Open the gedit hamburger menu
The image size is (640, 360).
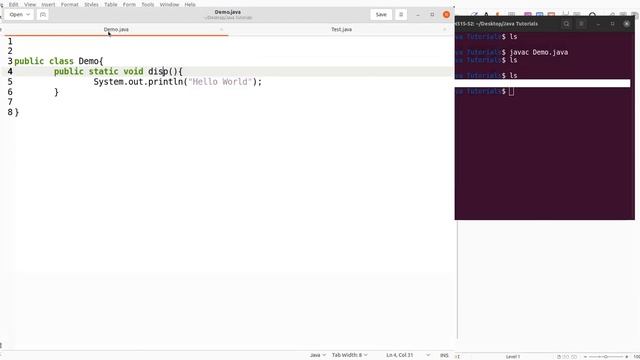click(401, 15)
